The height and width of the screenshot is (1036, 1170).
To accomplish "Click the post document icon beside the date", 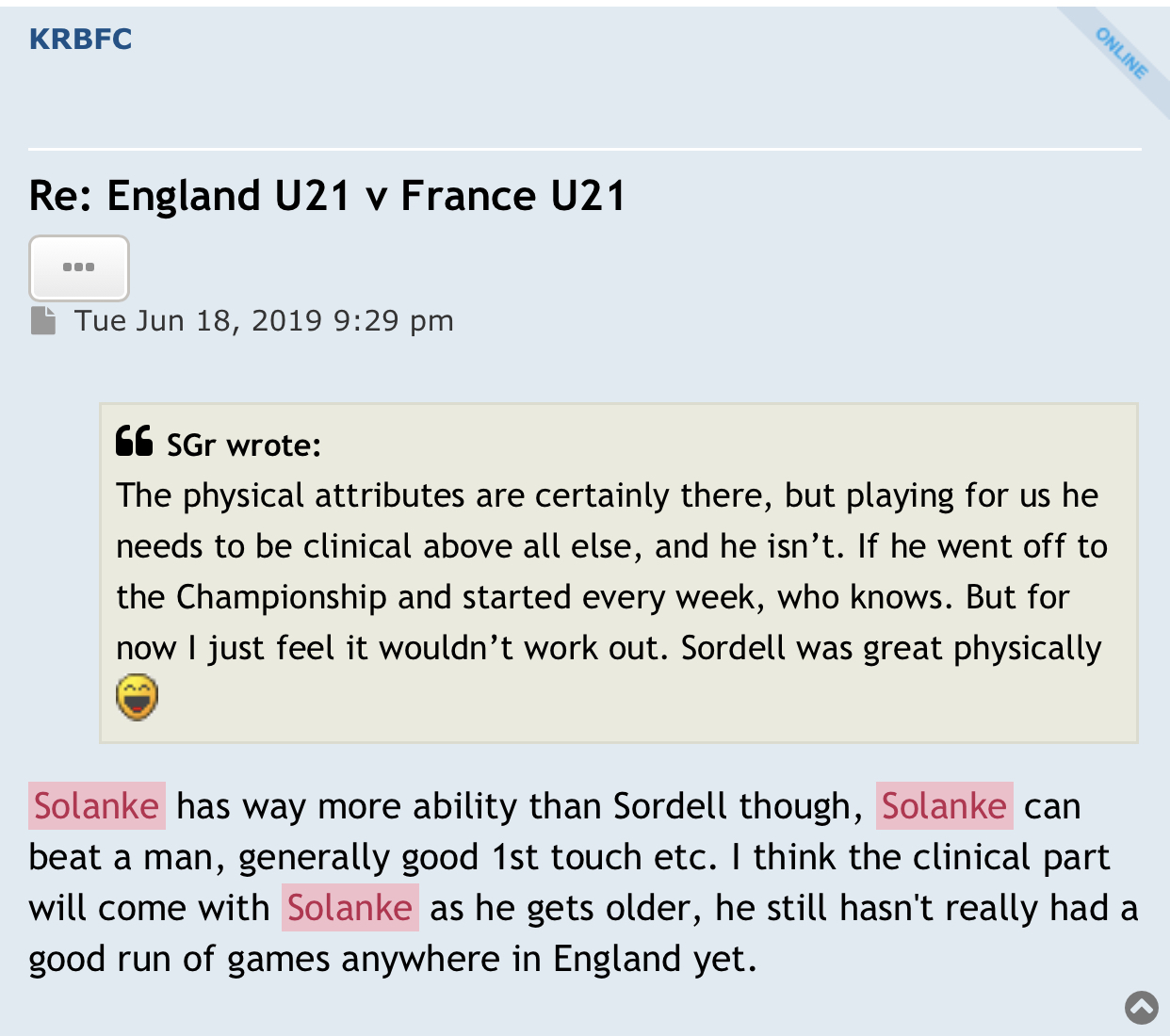I will click(43, 321).
